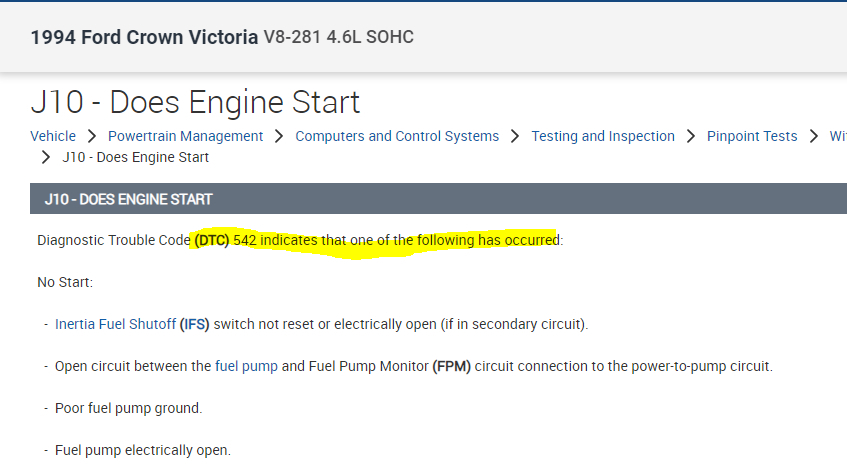Click the chevron after Powertrain Management
Screen dimensions: 847x471
coord(279,136)
